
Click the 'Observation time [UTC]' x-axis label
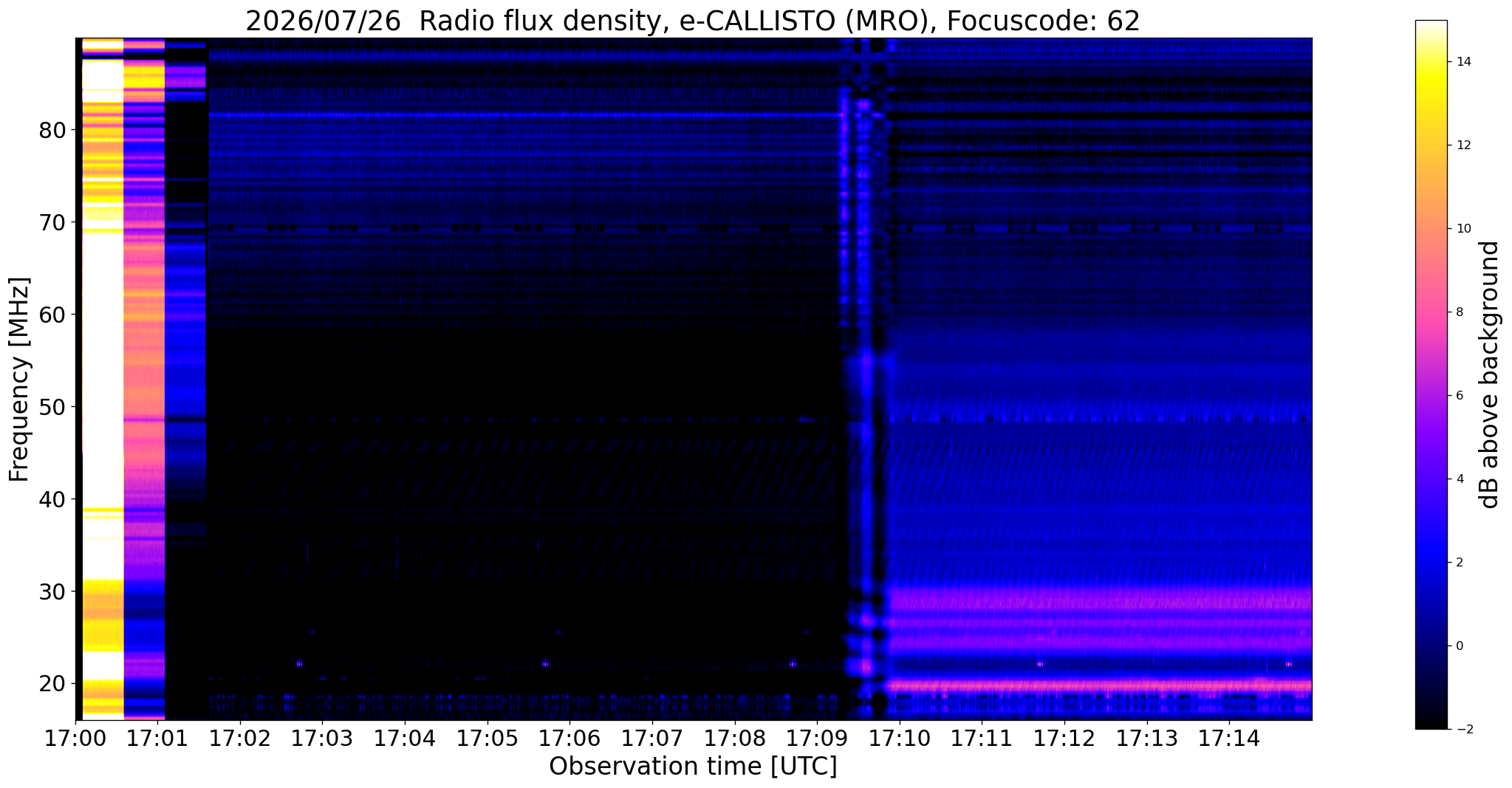(693, 767)
